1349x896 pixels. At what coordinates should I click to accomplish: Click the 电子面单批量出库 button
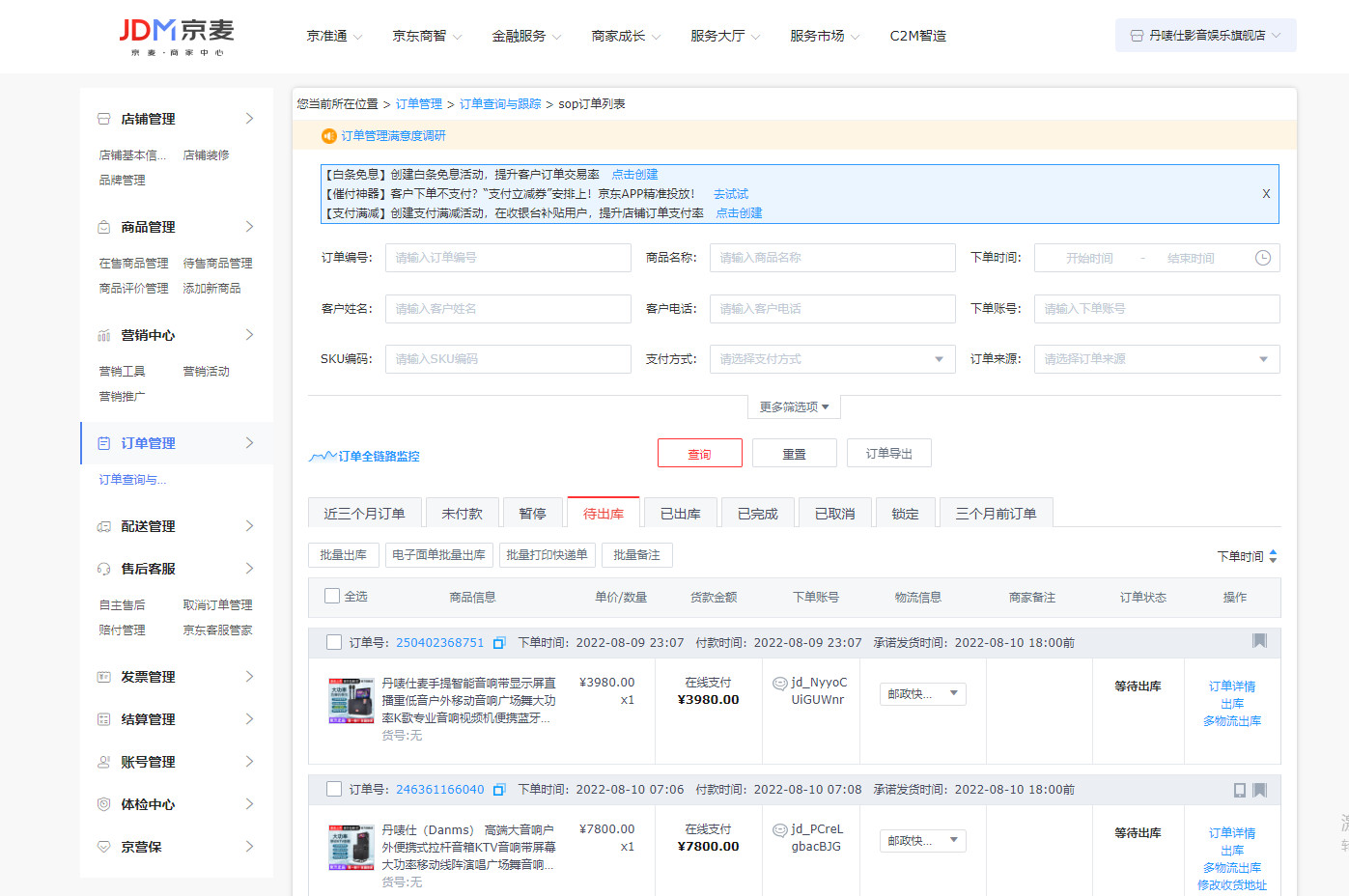coord(438,555)
